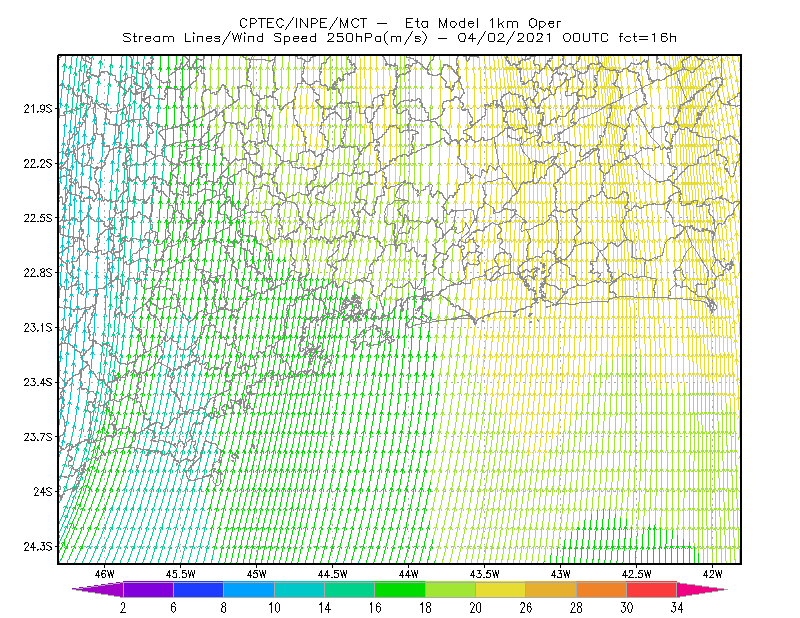
Task: Click the gold 26-28 colorbar segment
Action: tap(551, 589)
